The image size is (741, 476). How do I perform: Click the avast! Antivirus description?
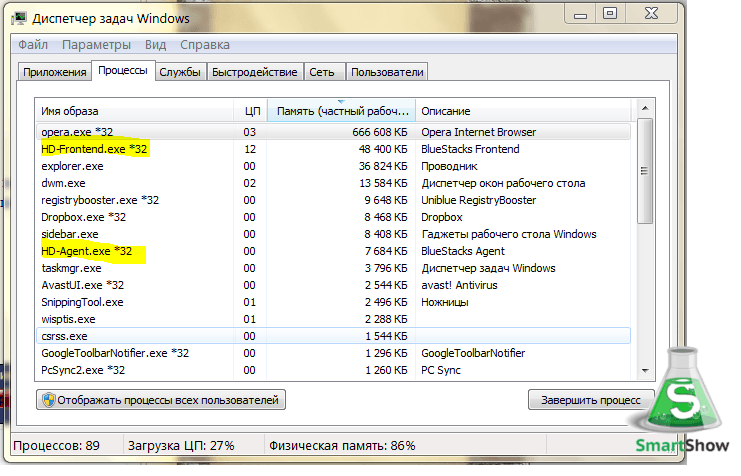click(459, 286)
